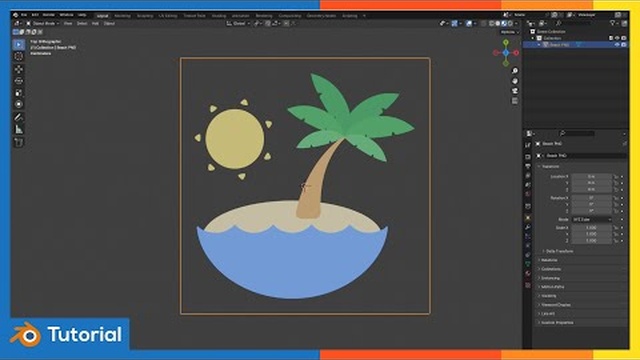Image resolution: width=640 pixels, height=360 pixels.
Task: Open the Edit menu
Action: (35, 15)
